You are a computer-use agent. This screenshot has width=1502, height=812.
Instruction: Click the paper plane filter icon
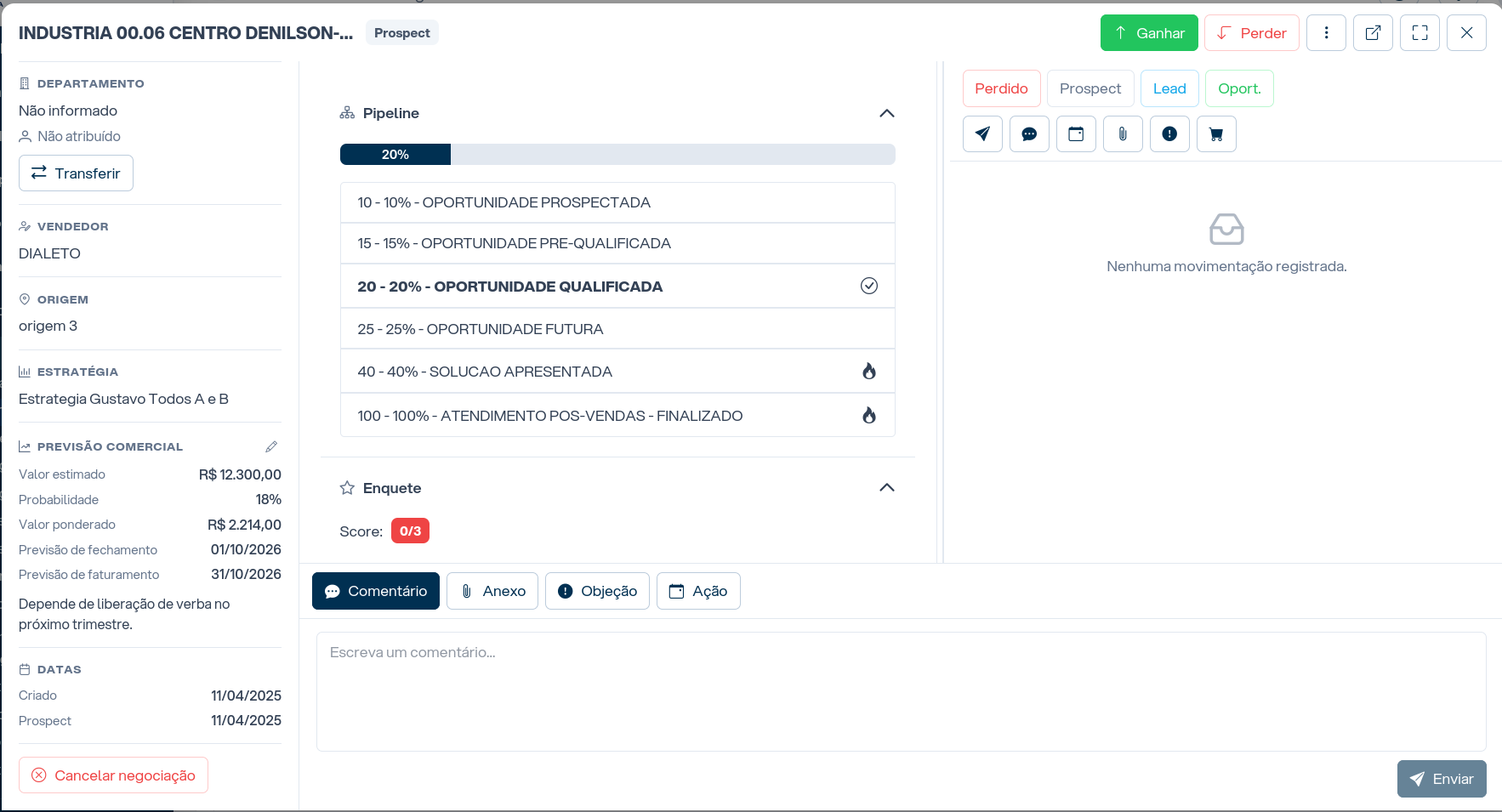tap(982, 133)
